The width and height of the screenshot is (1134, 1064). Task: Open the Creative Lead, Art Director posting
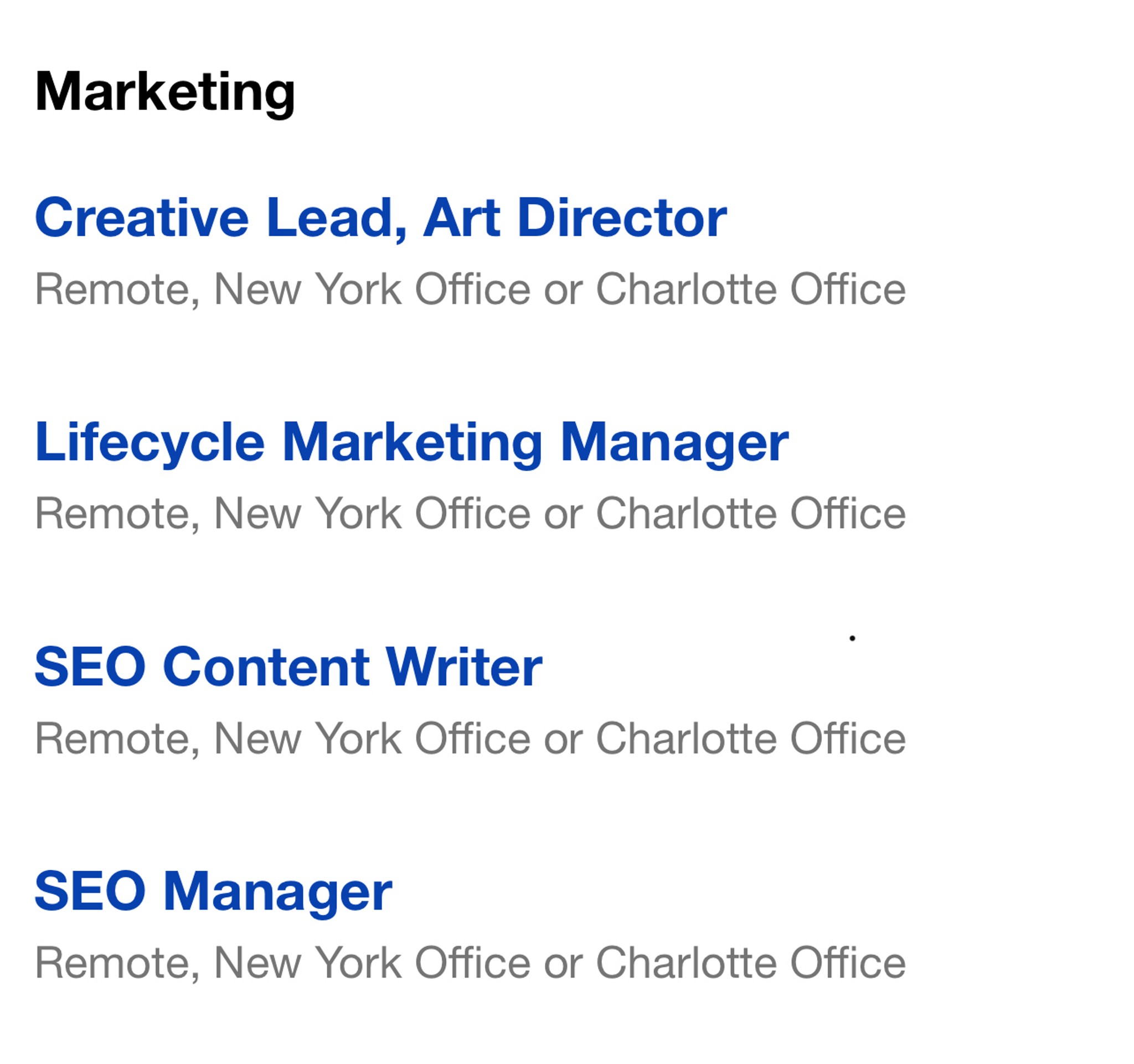point(380,219)
